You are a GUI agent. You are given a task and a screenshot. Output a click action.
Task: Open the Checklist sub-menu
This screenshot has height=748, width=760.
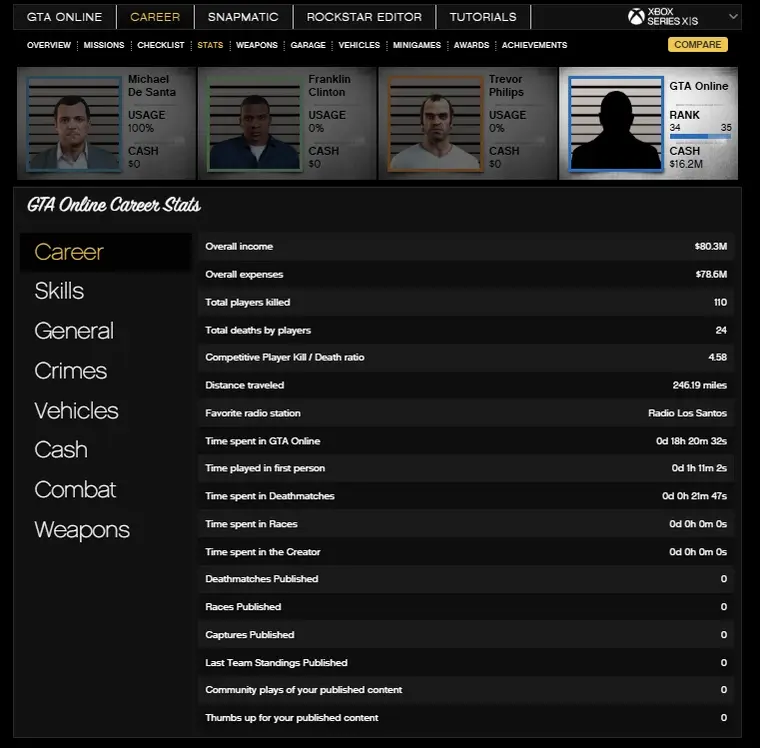click(161, 45)
